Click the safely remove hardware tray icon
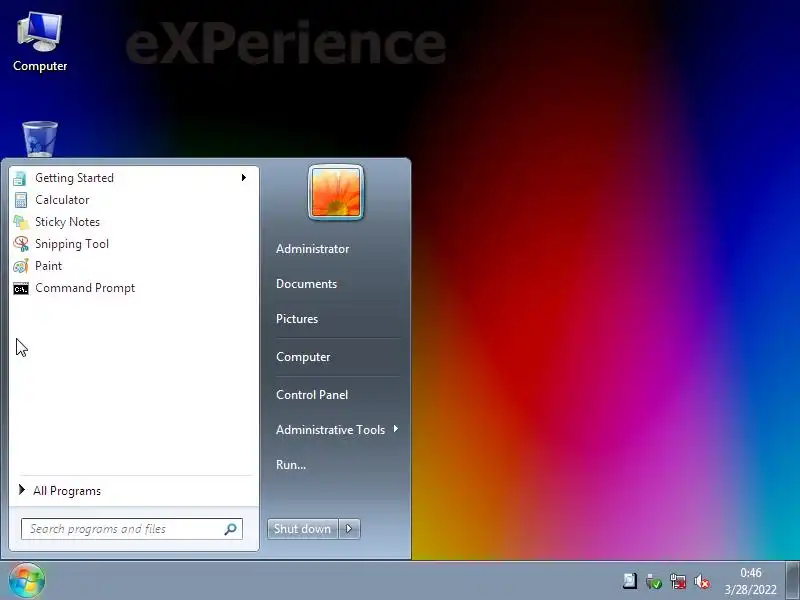The height and width of the screenshot is (600, 800). point(654,582)
